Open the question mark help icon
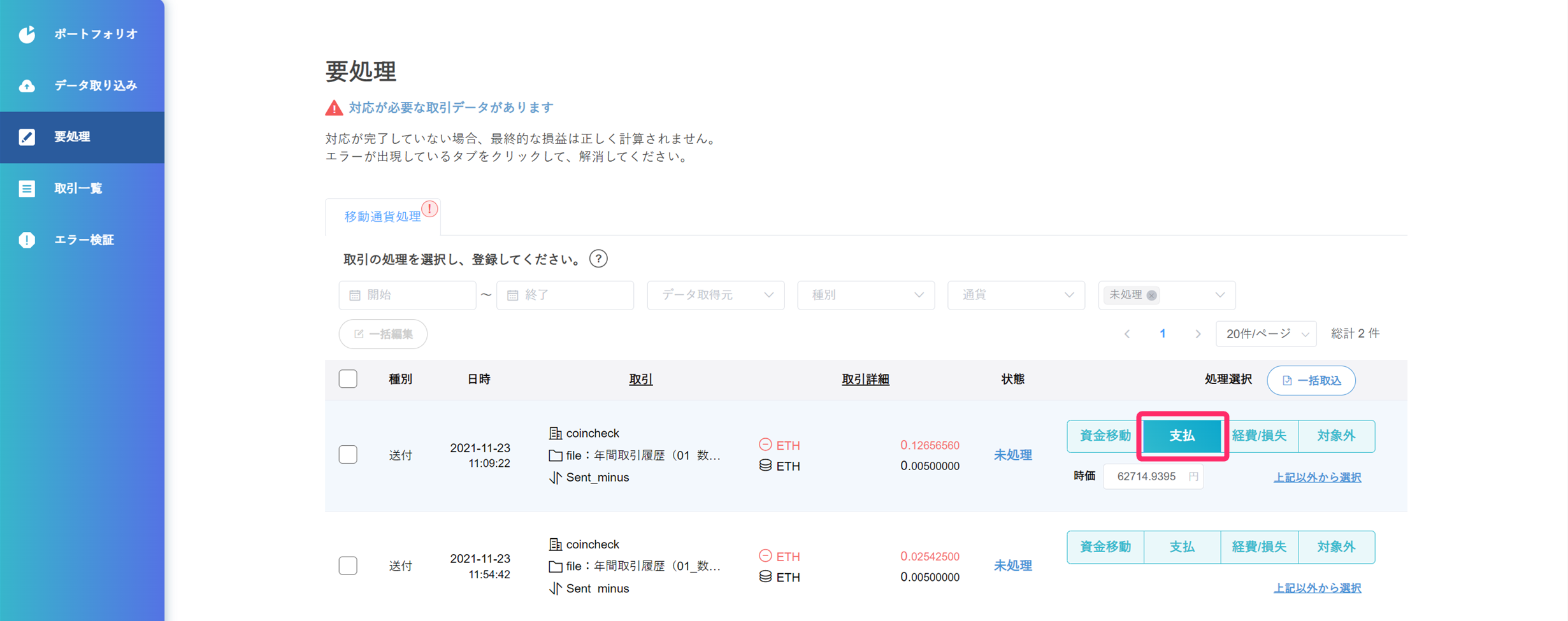Screen dimensions: 1568x621 coord(598,259)
